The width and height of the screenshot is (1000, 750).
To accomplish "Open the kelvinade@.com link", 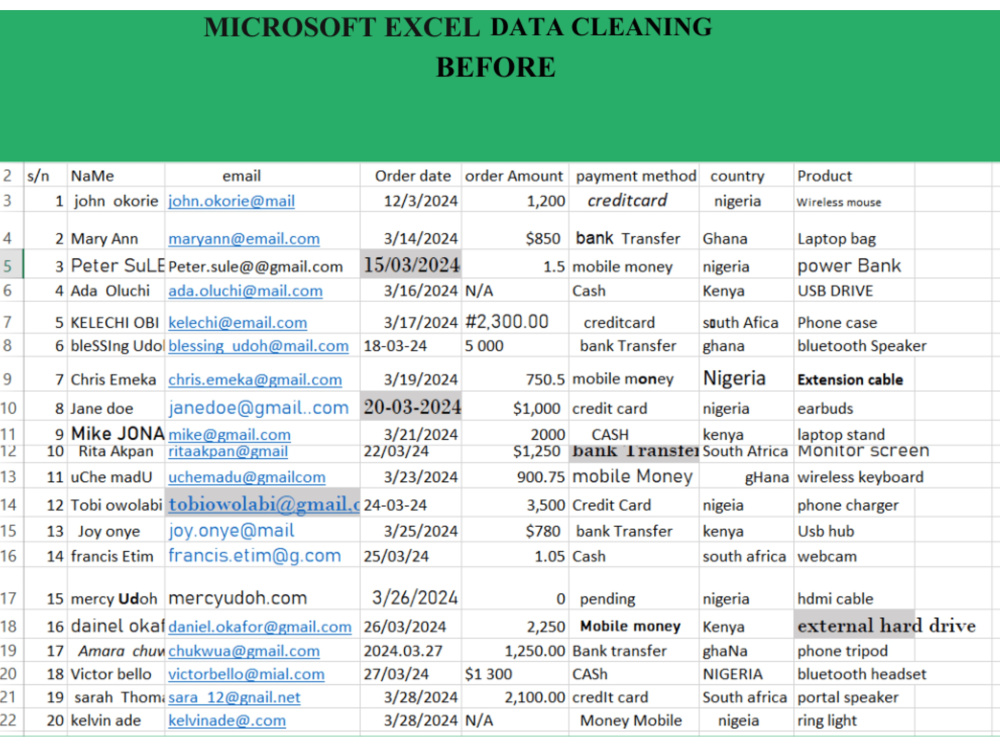I will tap(227, 721).
